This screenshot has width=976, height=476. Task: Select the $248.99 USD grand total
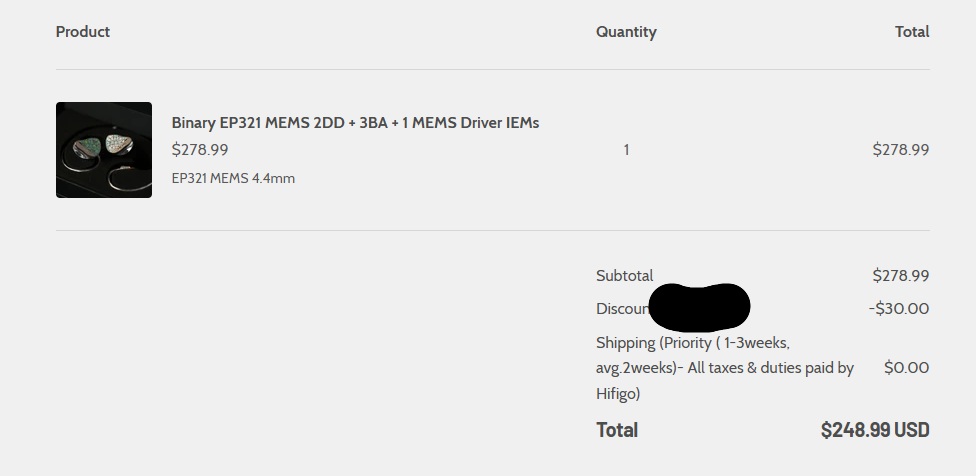[875, 430]
